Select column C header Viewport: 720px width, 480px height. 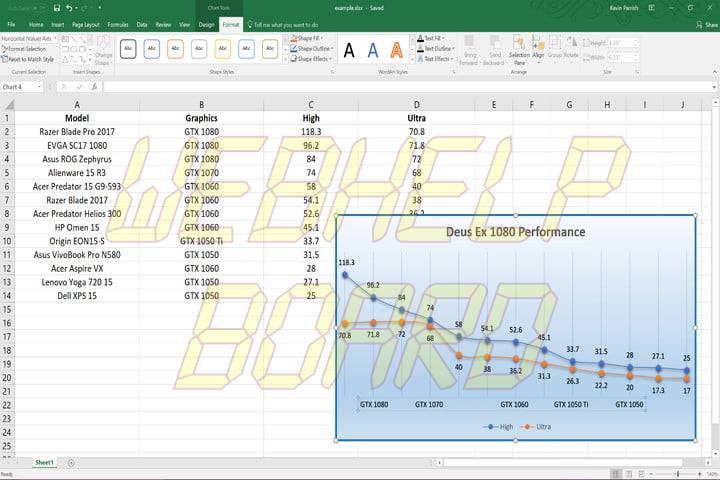tap(311, 105)
